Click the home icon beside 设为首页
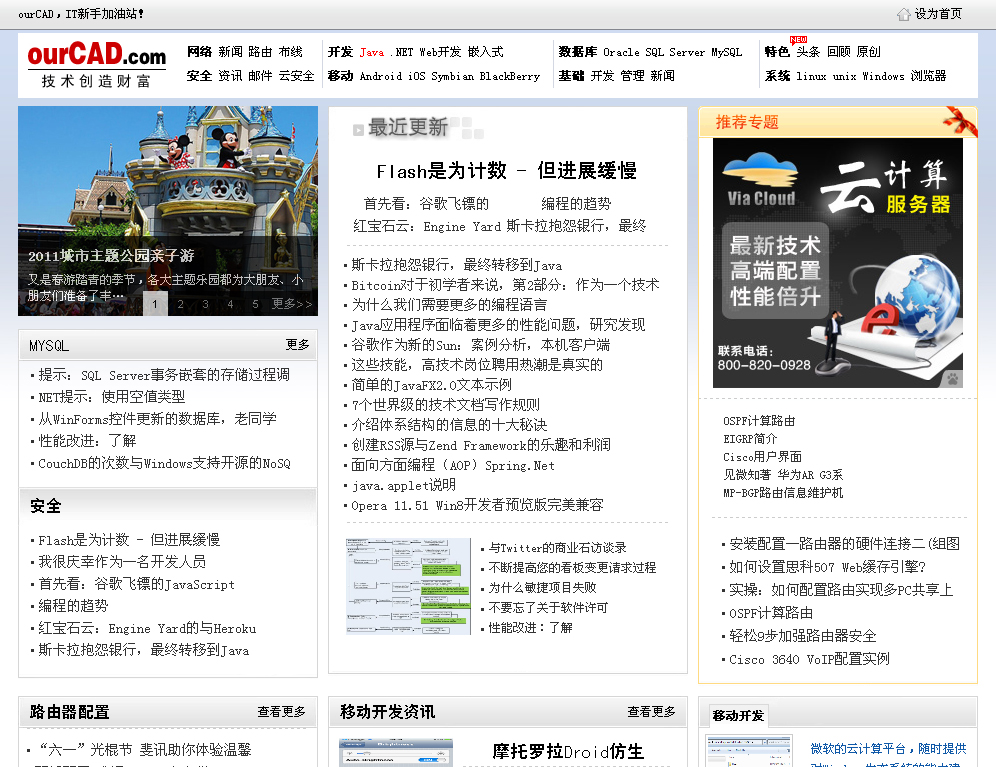996x767 pixels. pos(903,14)
